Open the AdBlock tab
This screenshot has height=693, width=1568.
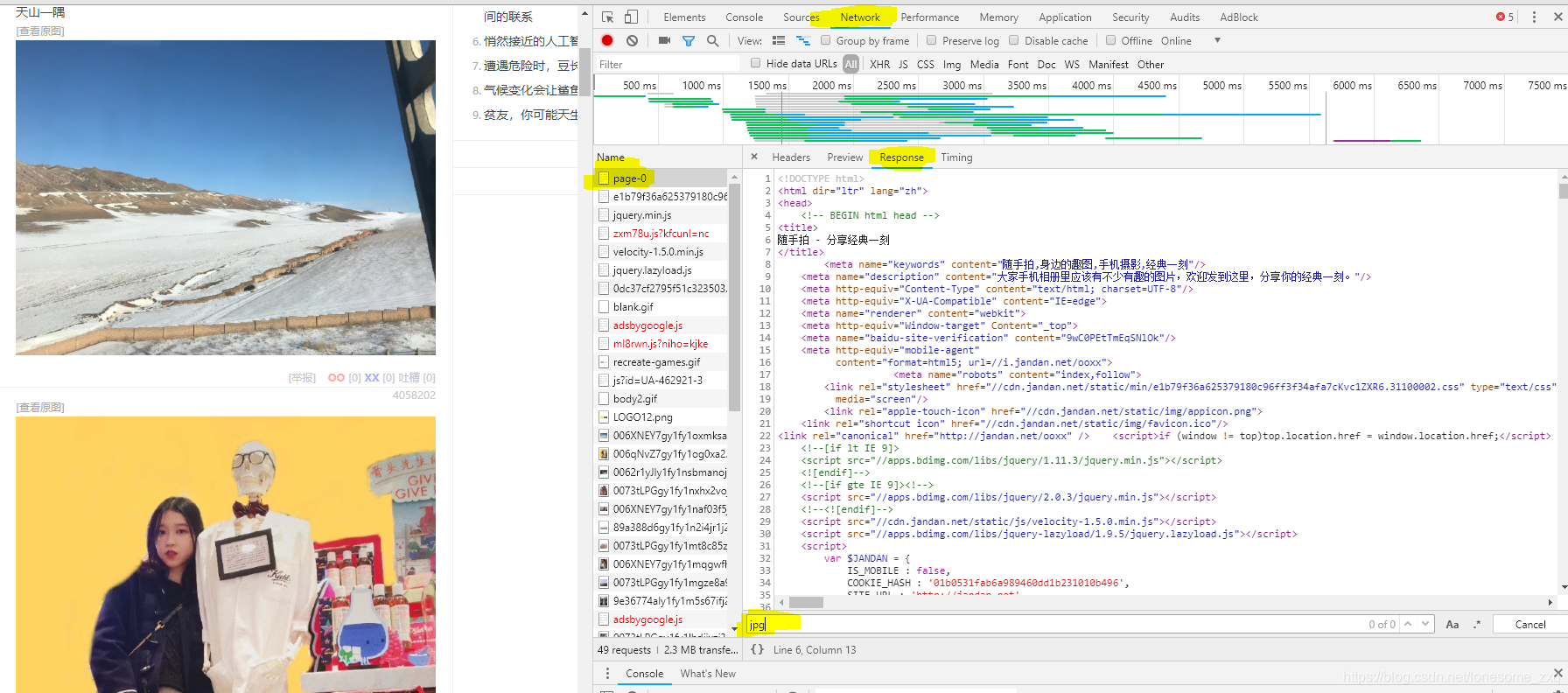coord(1239,17)
